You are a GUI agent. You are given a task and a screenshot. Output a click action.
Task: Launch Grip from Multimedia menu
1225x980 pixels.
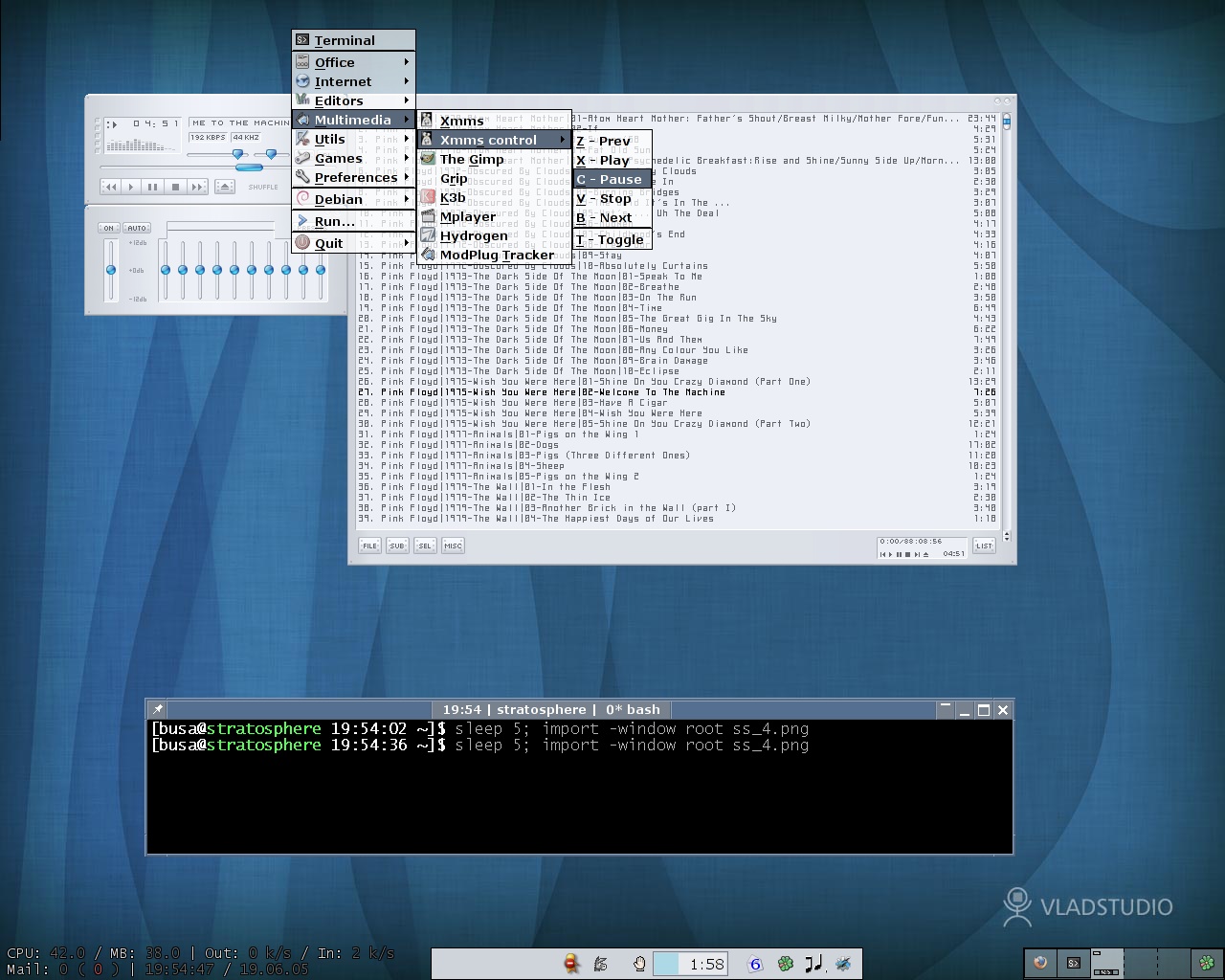494,178
